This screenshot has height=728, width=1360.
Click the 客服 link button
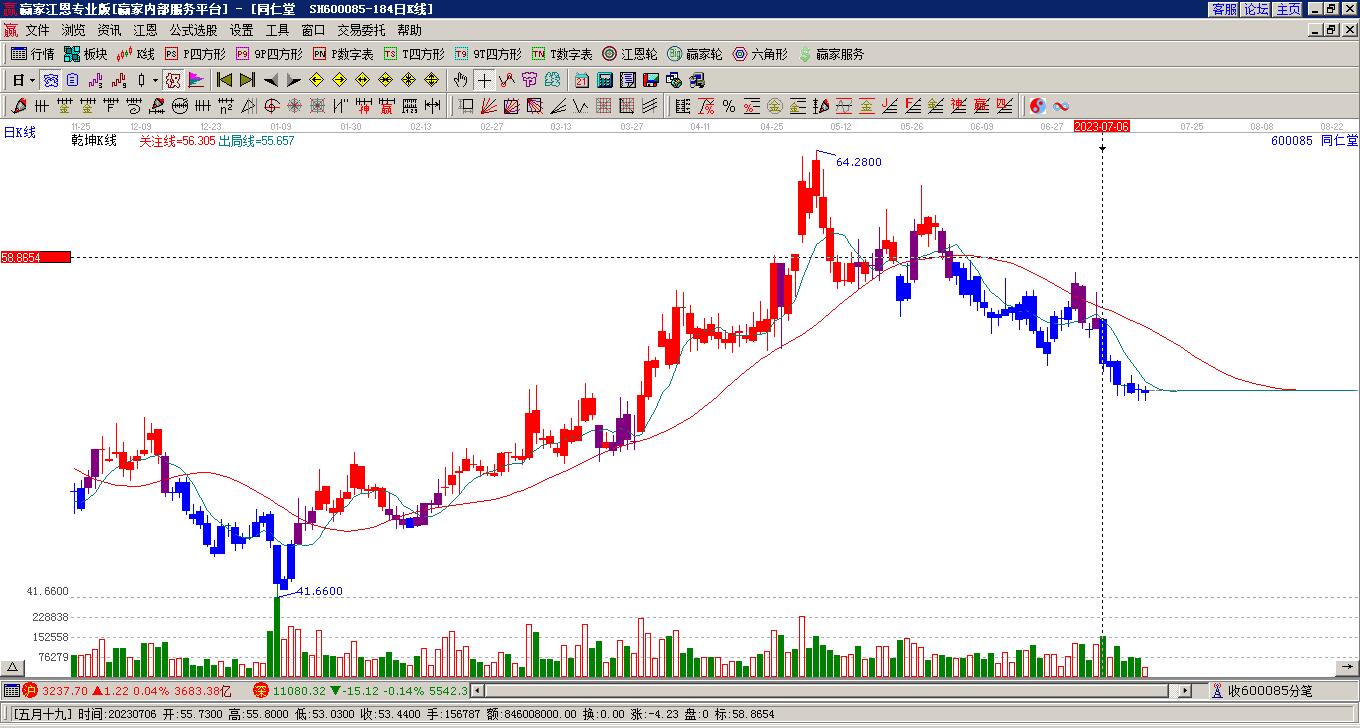1224,9
